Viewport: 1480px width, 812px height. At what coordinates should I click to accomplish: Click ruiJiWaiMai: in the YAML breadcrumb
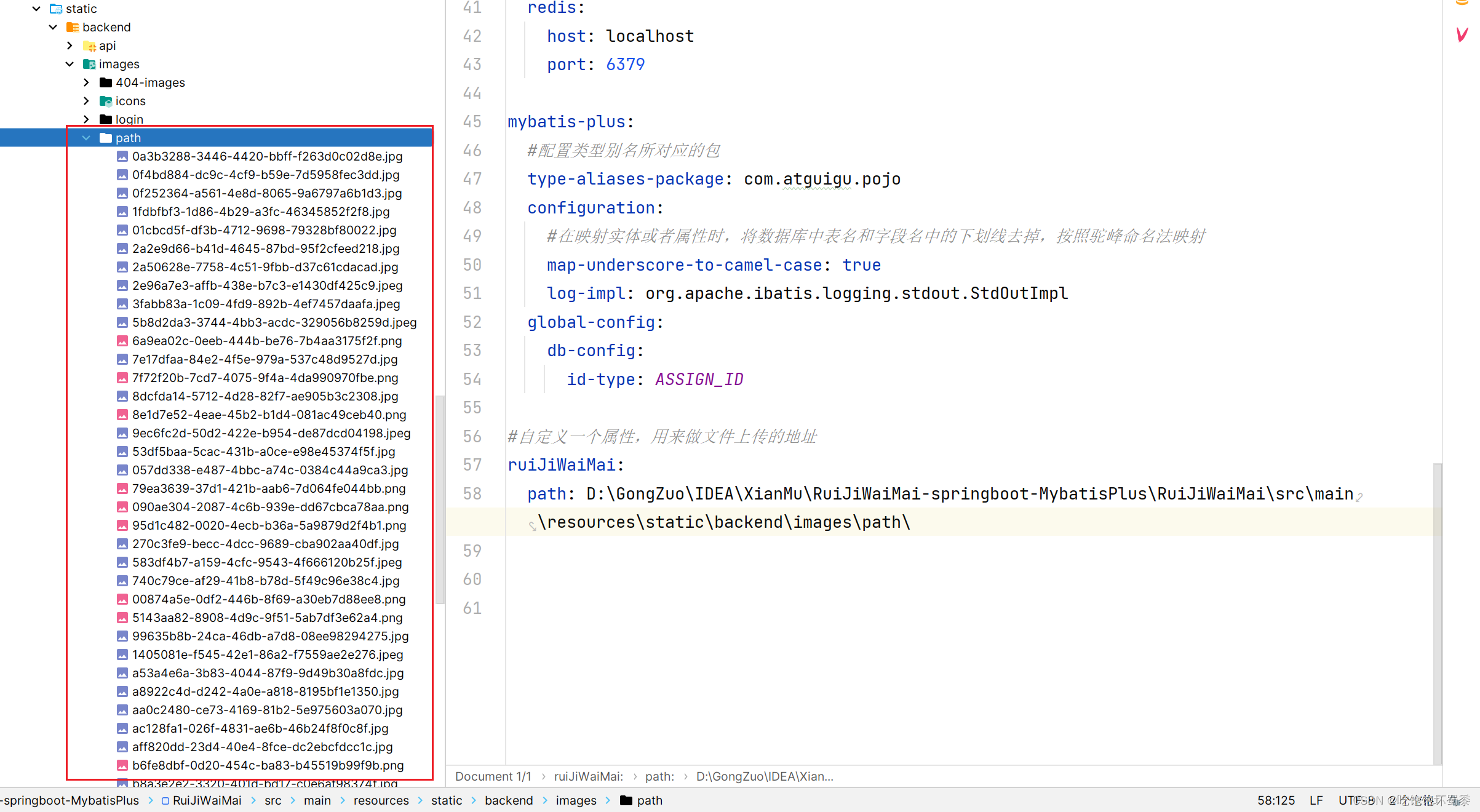[588, 776]
